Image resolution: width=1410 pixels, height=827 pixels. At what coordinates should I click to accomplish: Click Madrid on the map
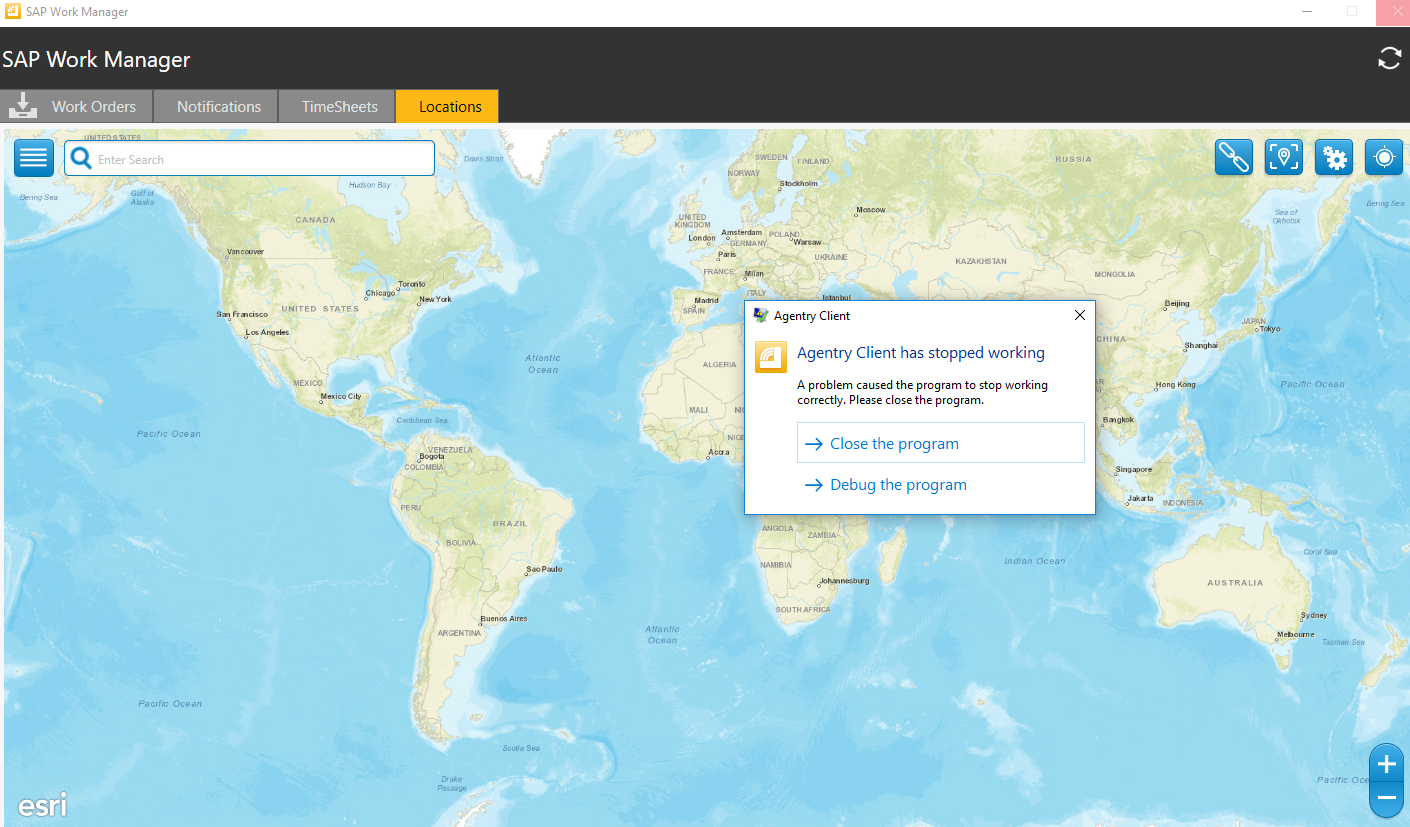click(x=706, y=300)
